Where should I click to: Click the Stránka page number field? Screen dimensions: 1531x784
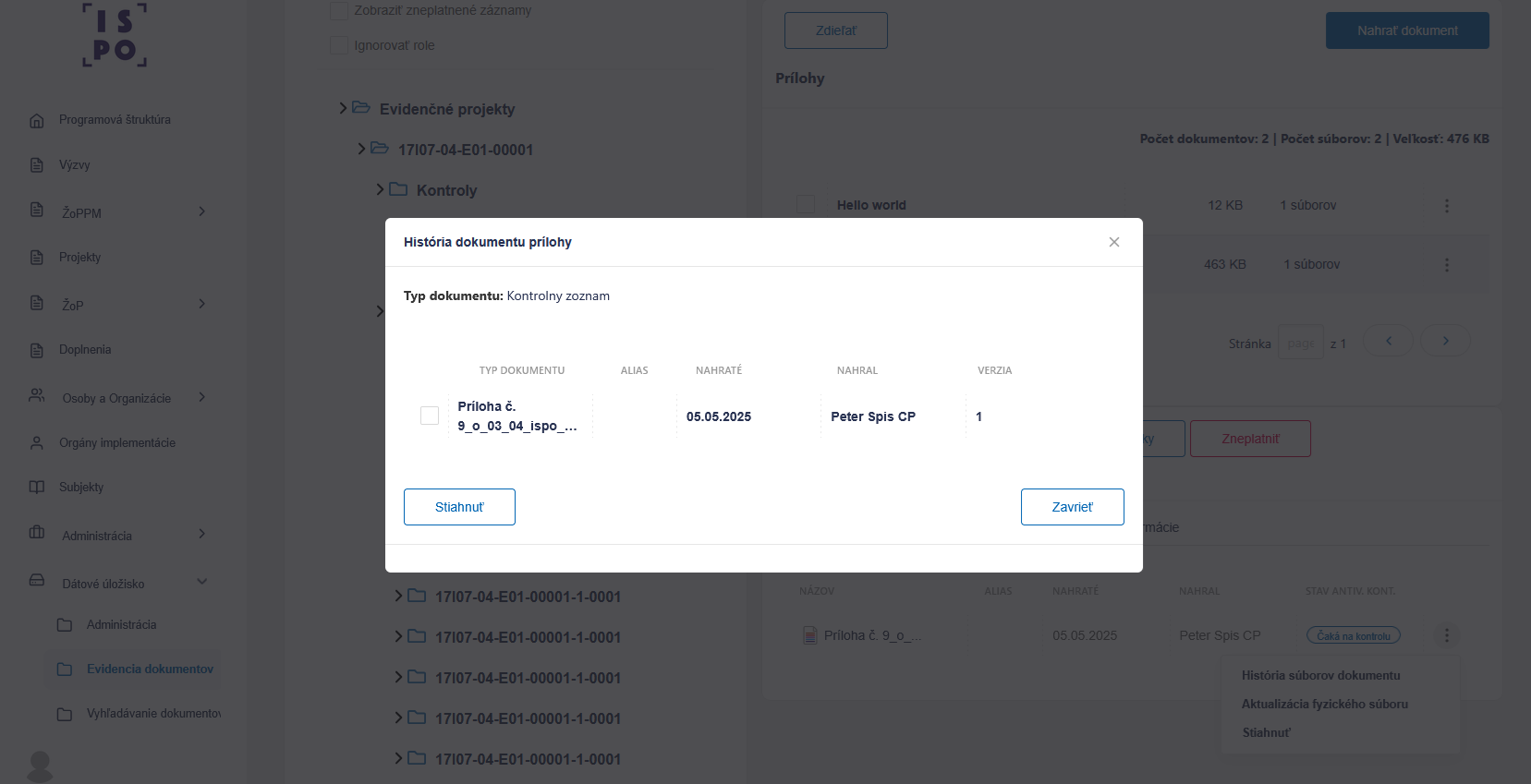click(x=1301, y=343)
